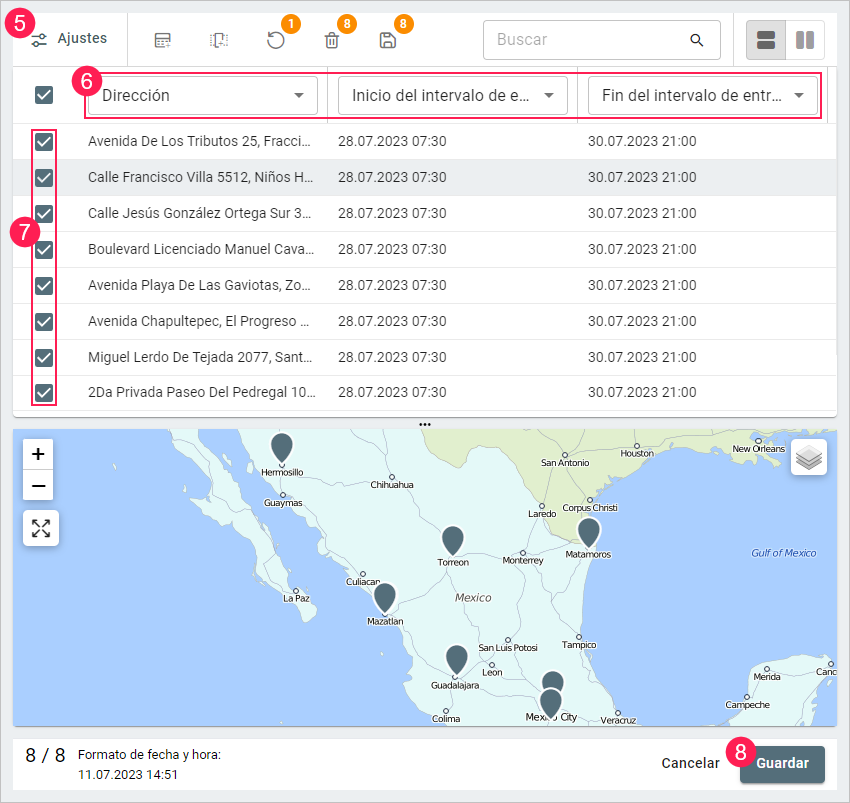Uncheck the Miguel Lerdo De Tejada row
This screenshot has height=803, width=850.
(x=44, y=357)
